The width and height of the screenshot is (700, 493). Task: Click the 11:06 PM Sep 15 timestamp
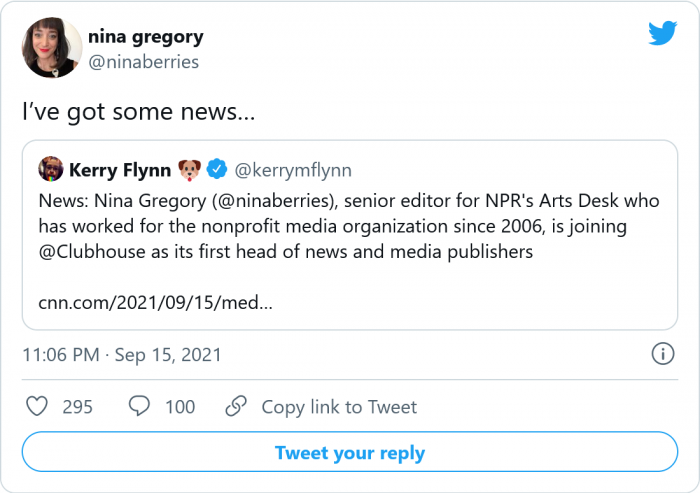[x=122, y=355]
